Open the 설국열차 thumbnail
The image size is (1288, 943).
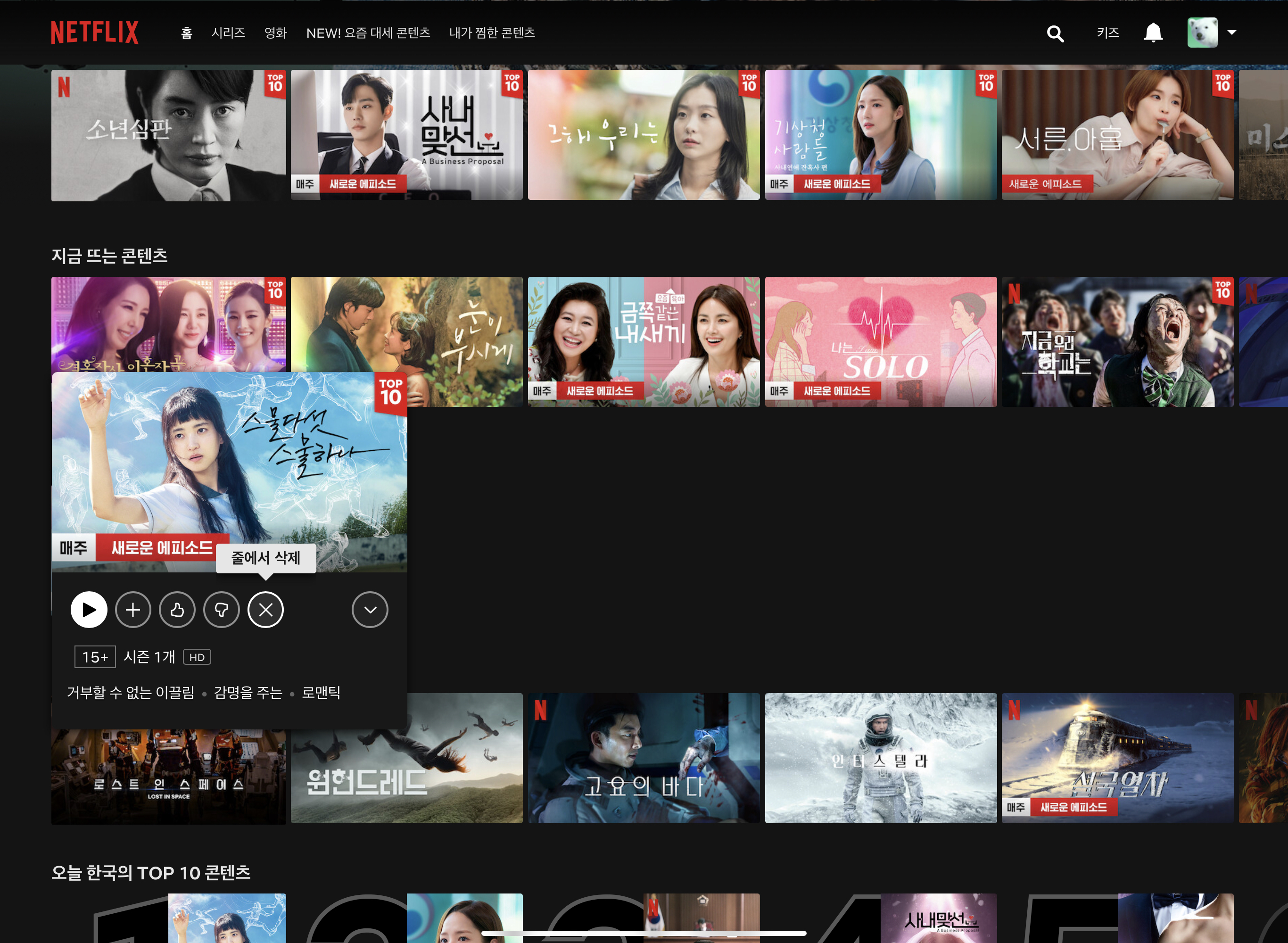point(1117,758)
